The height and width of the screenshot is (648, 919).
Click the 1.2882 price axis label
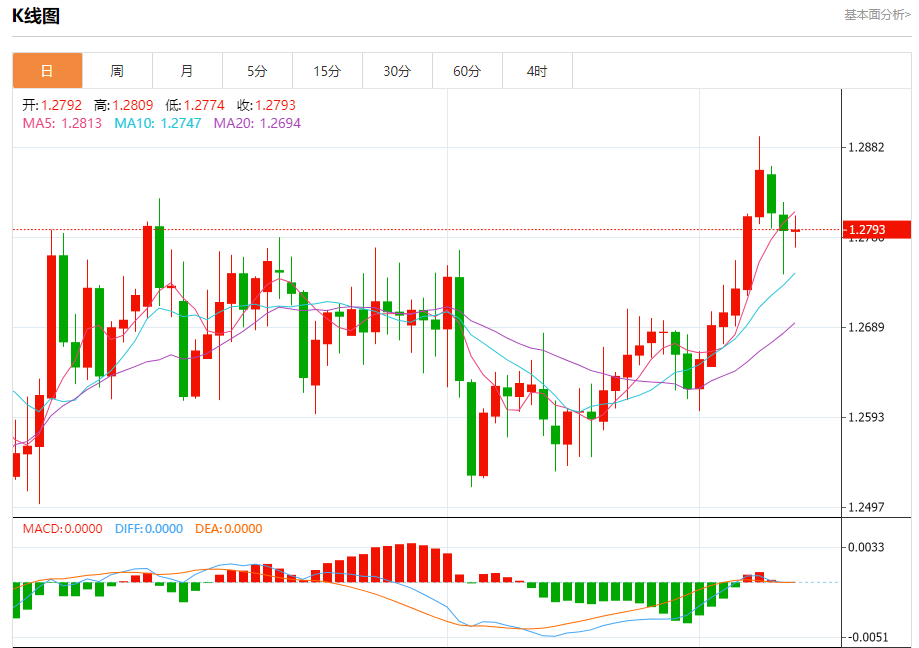pyautogui.click(x=866, y=147)
